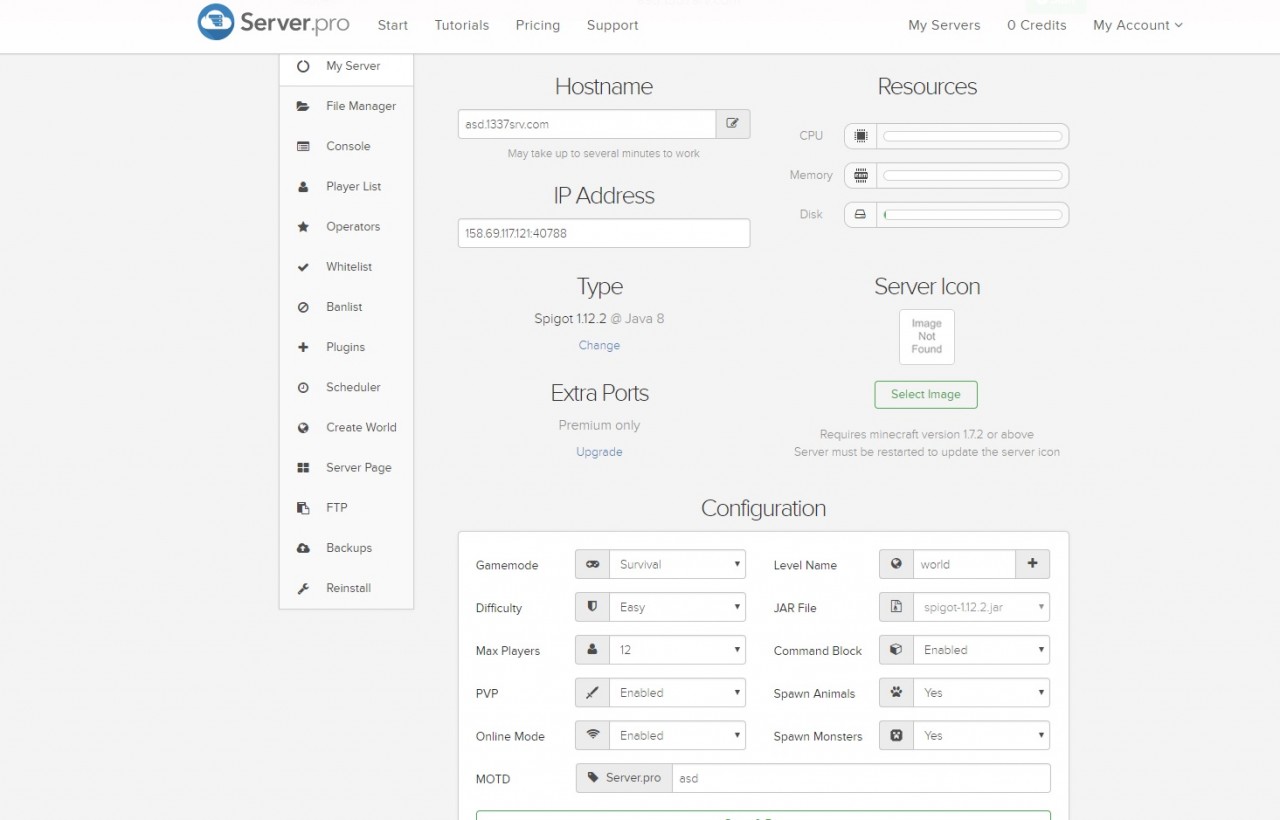Click the Spawn Monsters icon
Viewport: 1280px width, 820px height.
click(x=896, y=735)
